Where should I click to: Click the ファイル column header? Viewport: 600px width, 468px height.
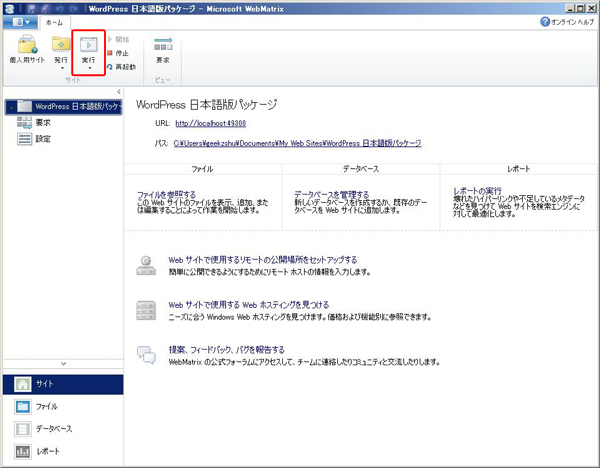tap(202, 169)
